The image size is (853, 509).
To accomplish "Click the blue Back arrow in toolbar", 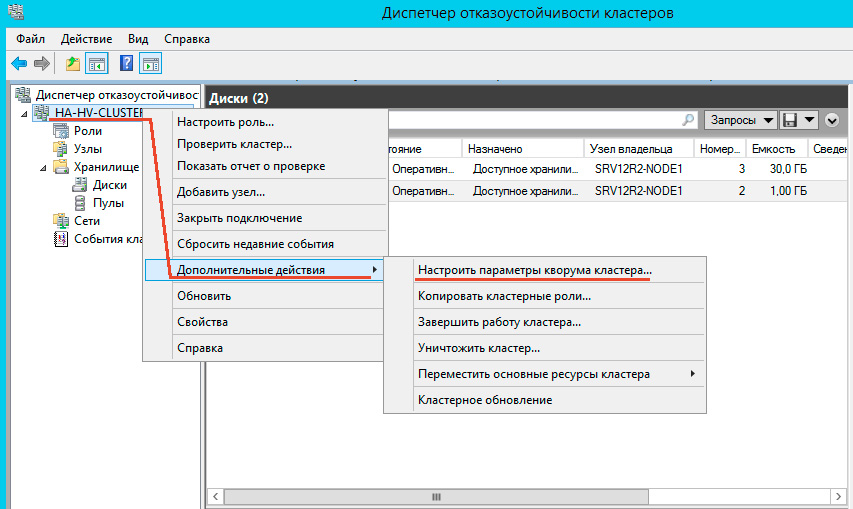I will [18, 64].
